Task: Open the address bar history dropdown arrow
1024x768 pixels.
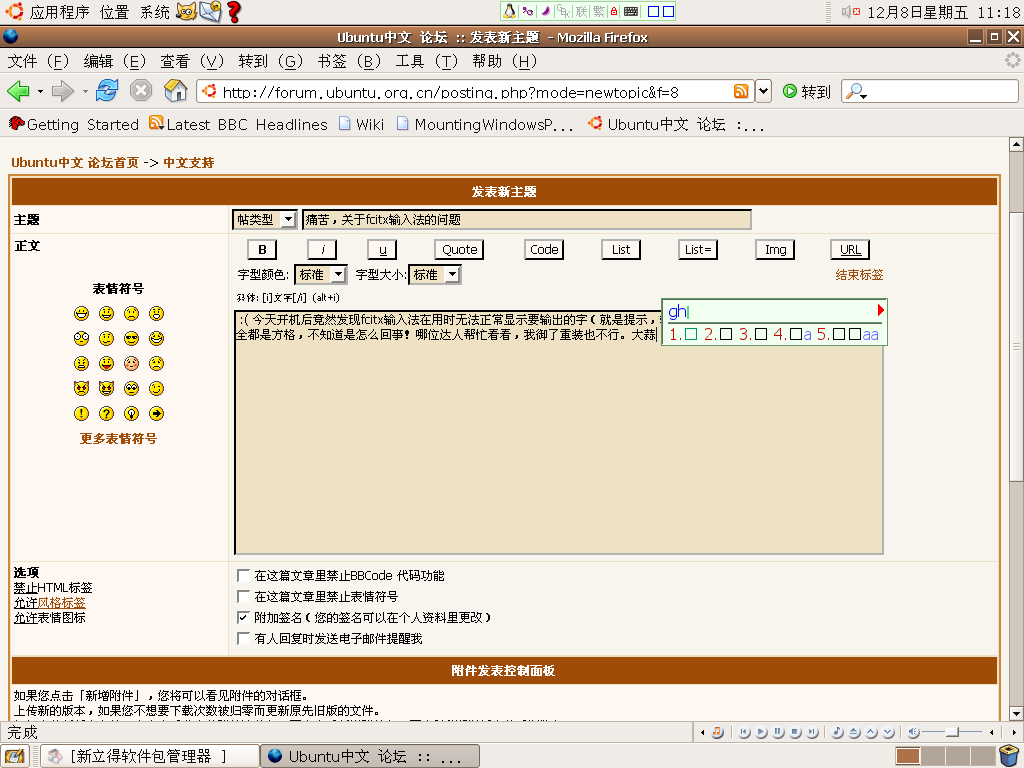Action: [763, 91]
